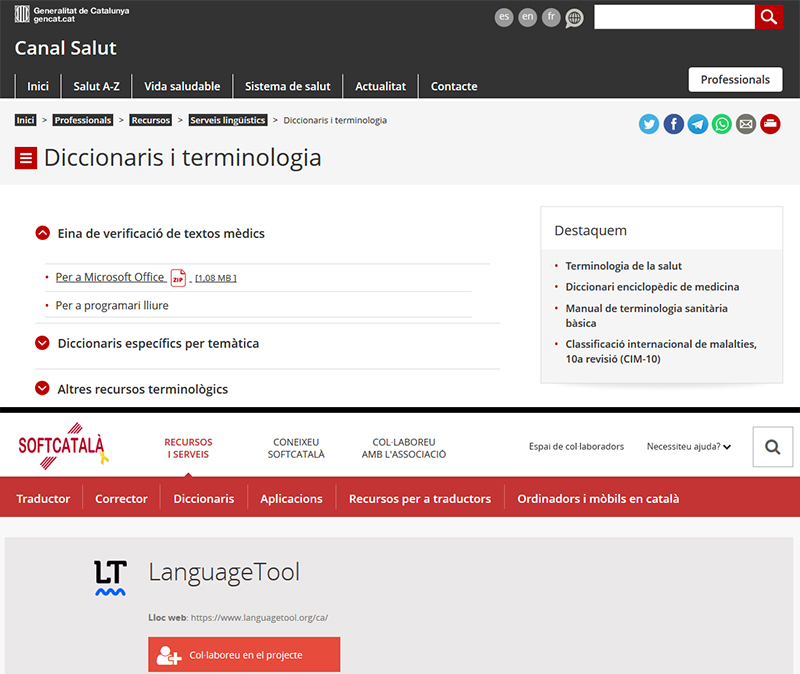Send page by email icon
The width and height of the screenshot is (800, 674).
[746, 124]
